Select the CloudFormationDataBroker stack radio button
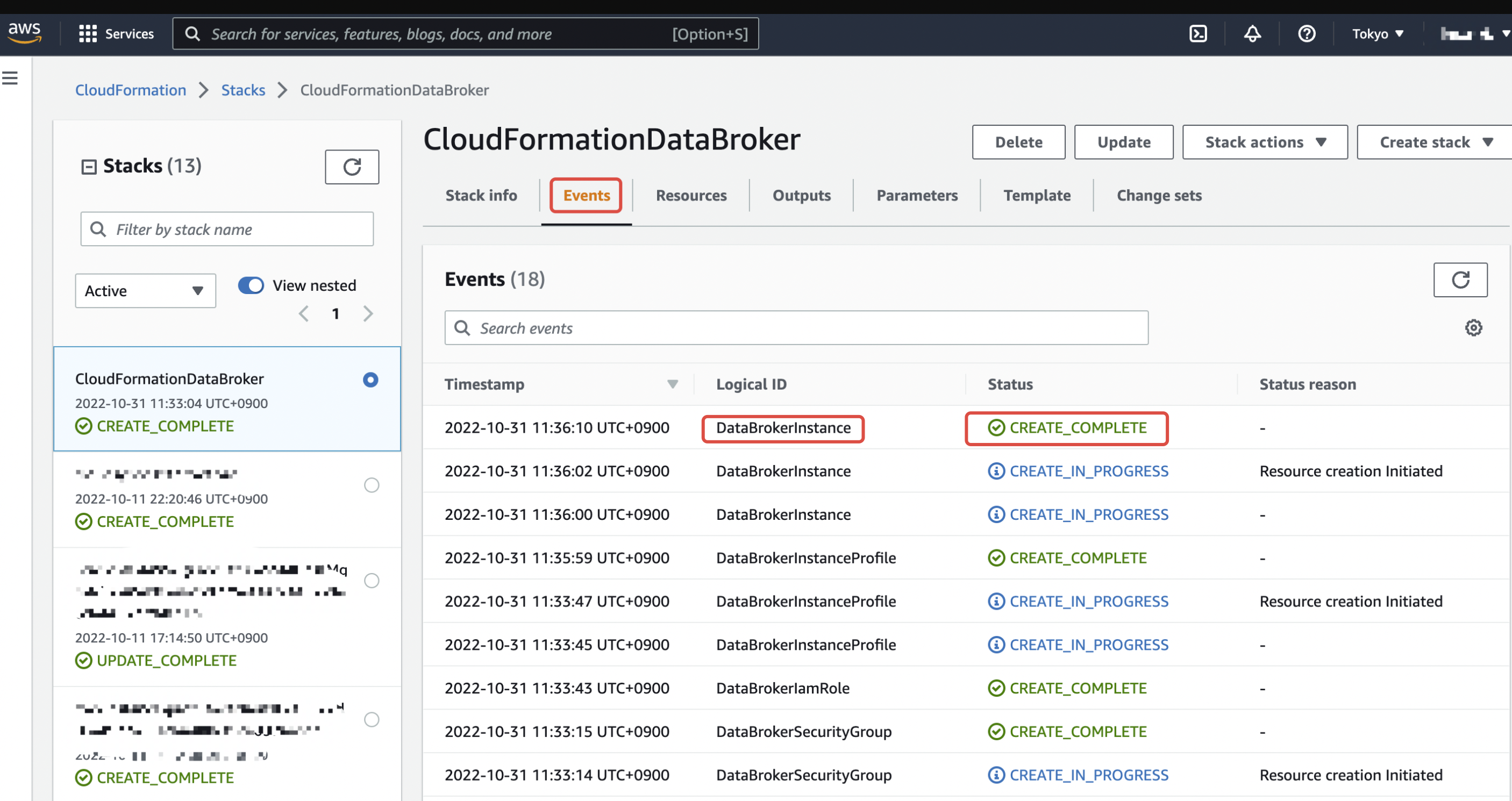This screenshot has width=1512, height=801. point(370,380)
